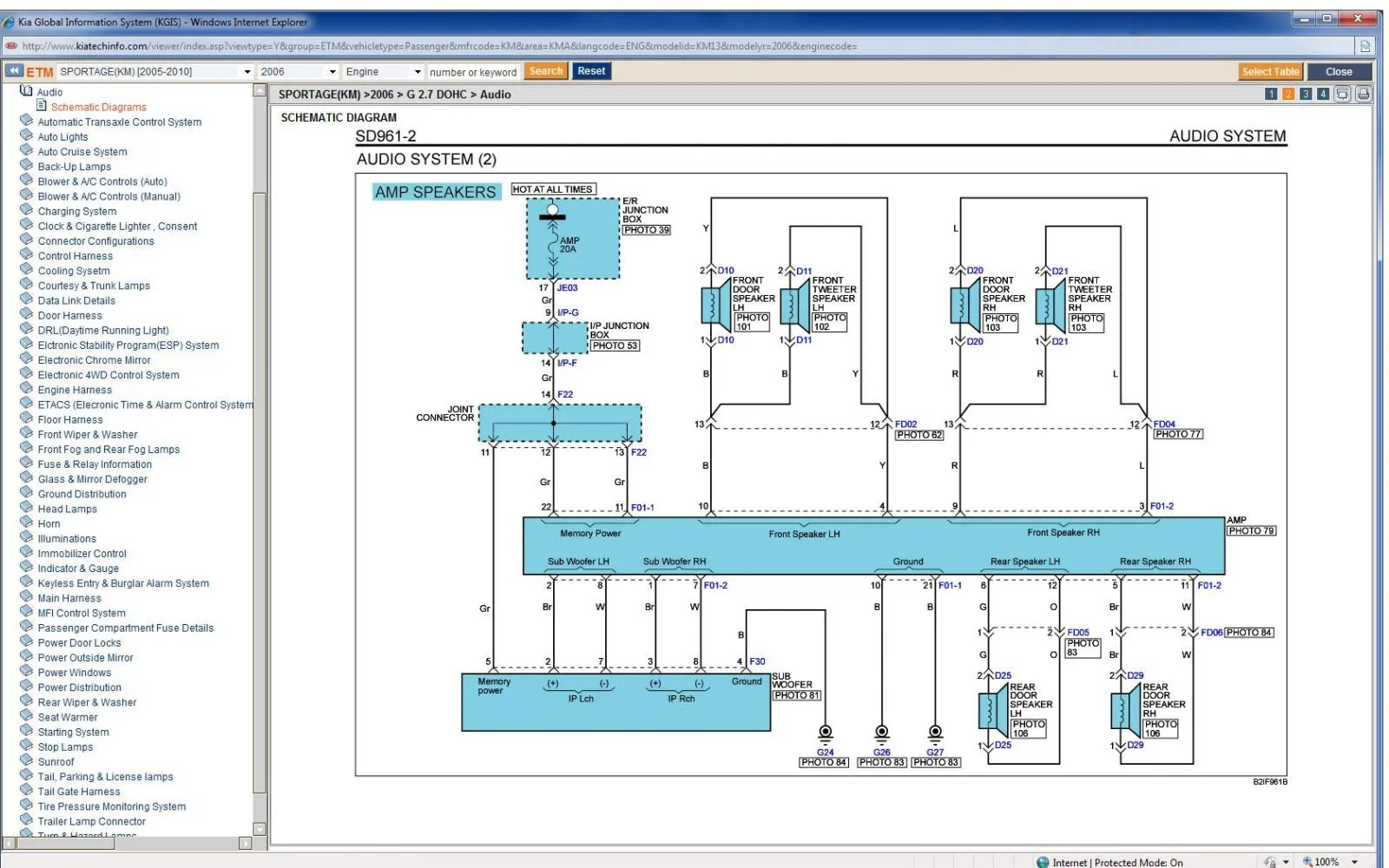Click the icon beside Auto Lights
Screen dimensions: 1389x868
pyautogui.click(x=26, y=135)
